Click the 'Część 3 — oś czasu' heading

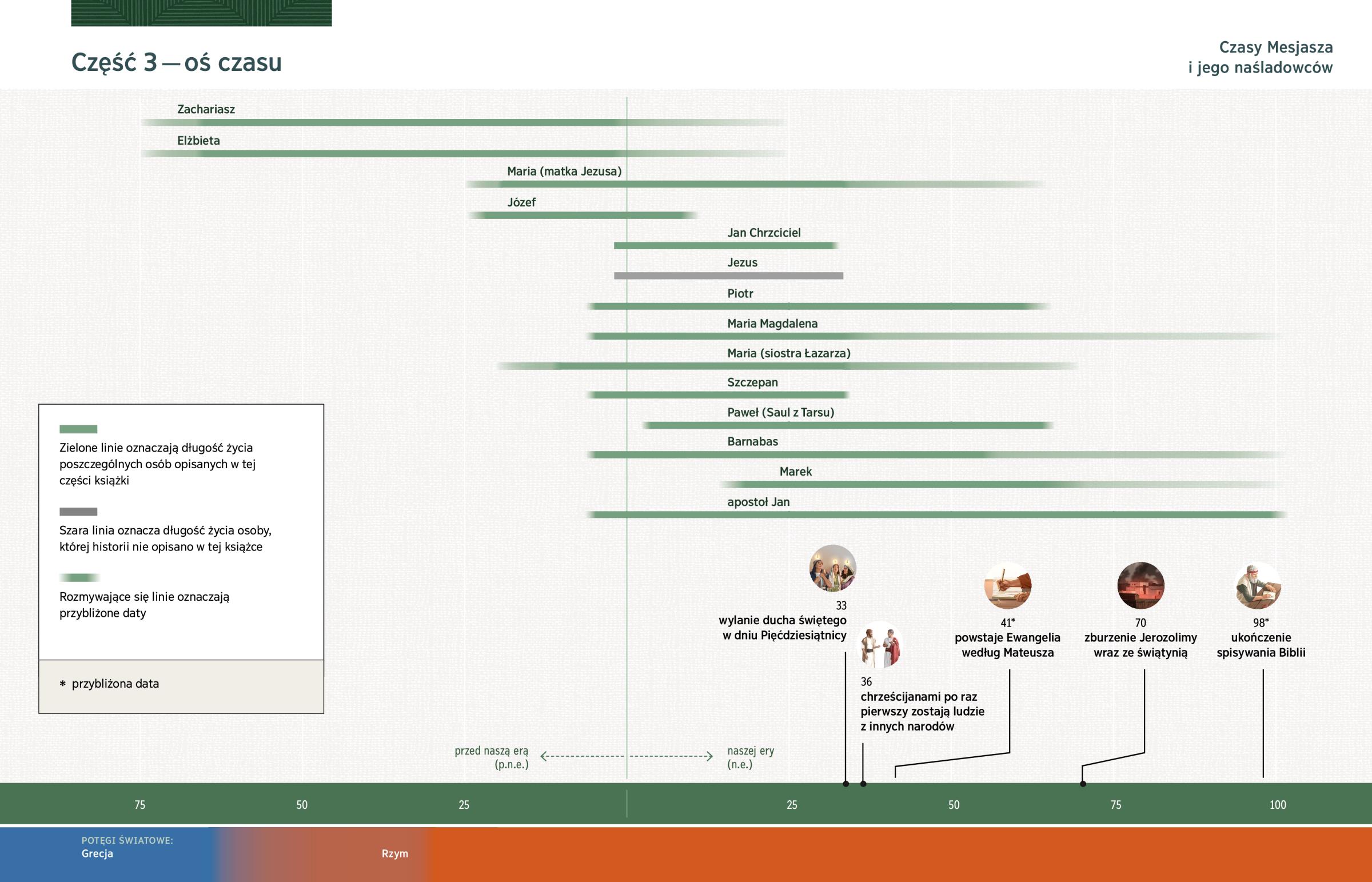(x=177, y=62)
